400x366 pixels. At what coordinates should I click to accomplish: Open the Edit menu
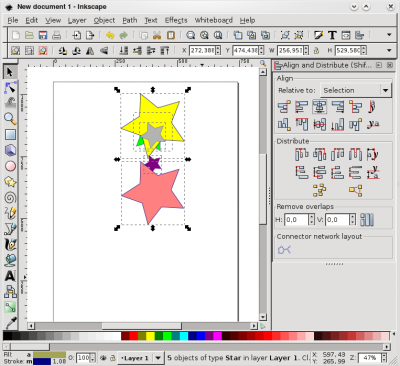coord(32,20)
